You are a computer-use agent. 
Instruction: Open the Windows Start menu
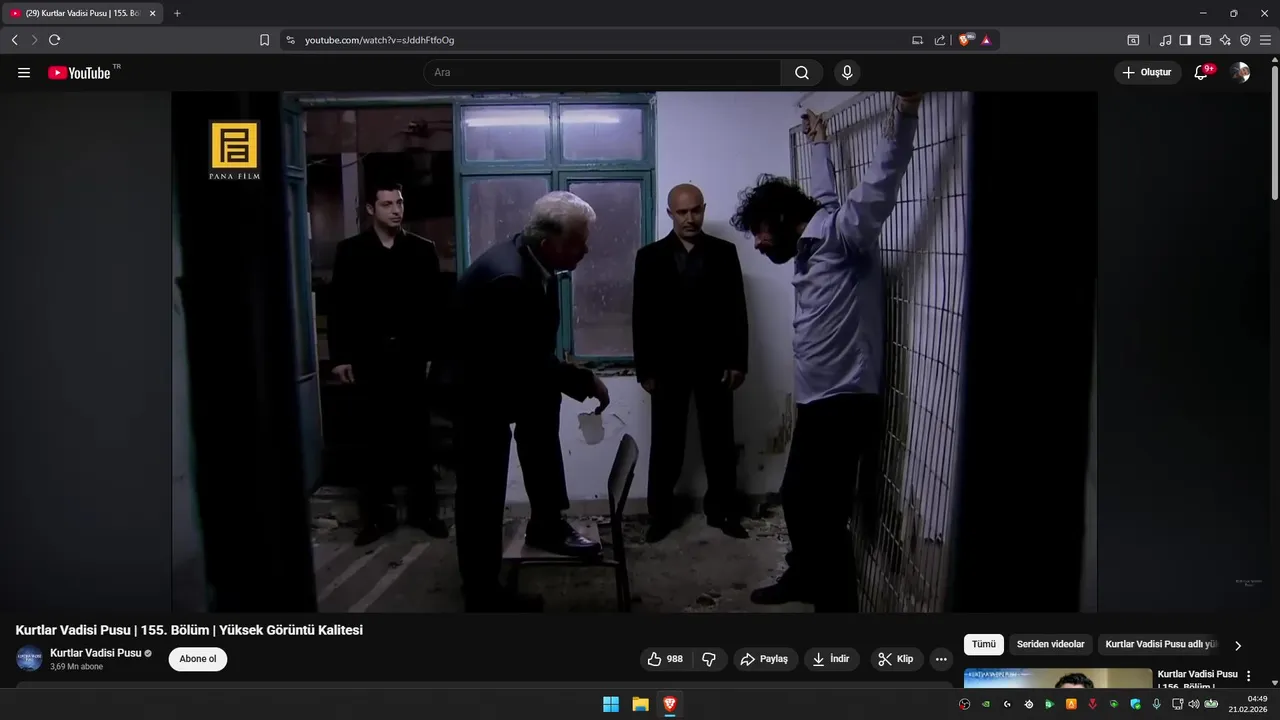(x=611, y=704)
